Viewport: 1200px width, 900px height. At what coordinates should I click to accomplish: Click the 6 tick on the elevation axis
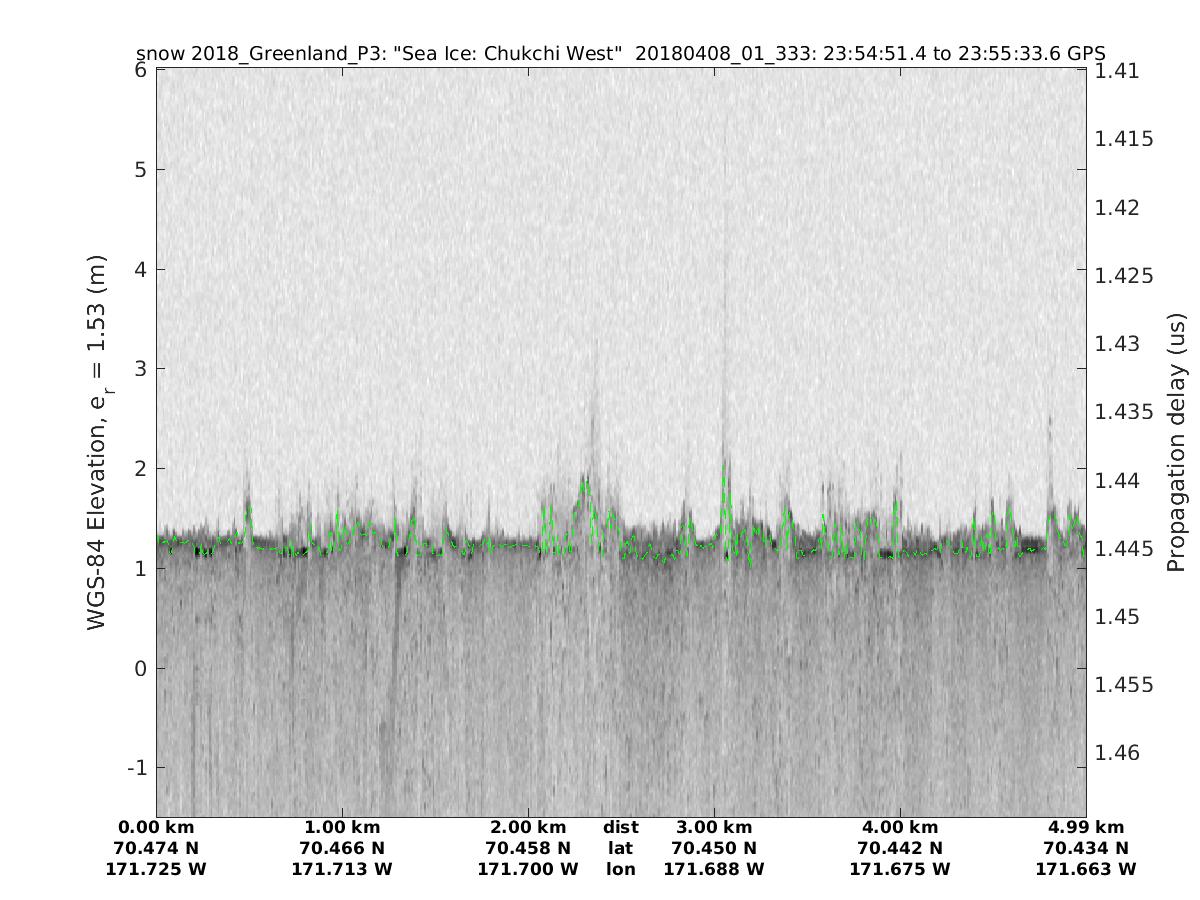coord(141,71)
